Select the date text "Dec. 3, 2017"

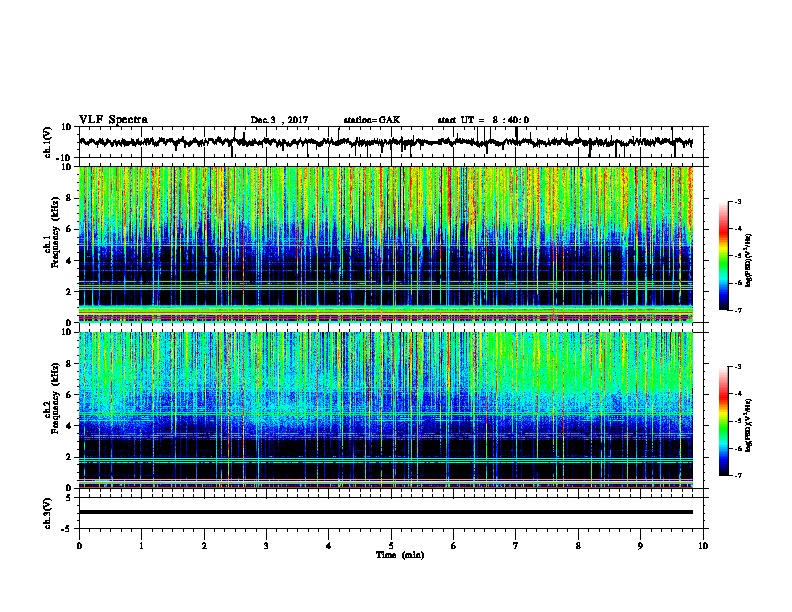pos(279,120)
